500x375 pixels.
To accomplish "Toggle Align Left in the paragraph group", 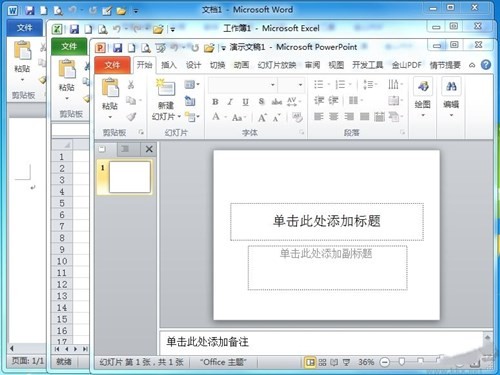I will coord(319,116).
